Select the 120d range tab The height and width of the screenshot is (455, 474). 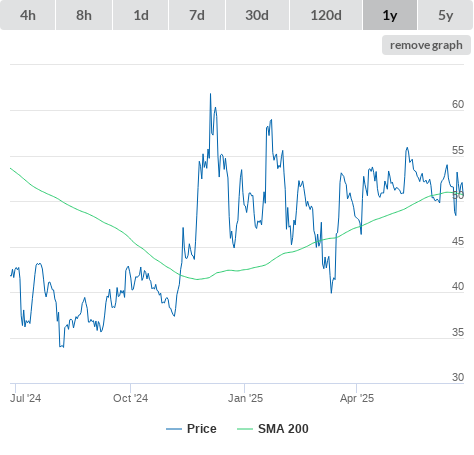click(326, 15)
